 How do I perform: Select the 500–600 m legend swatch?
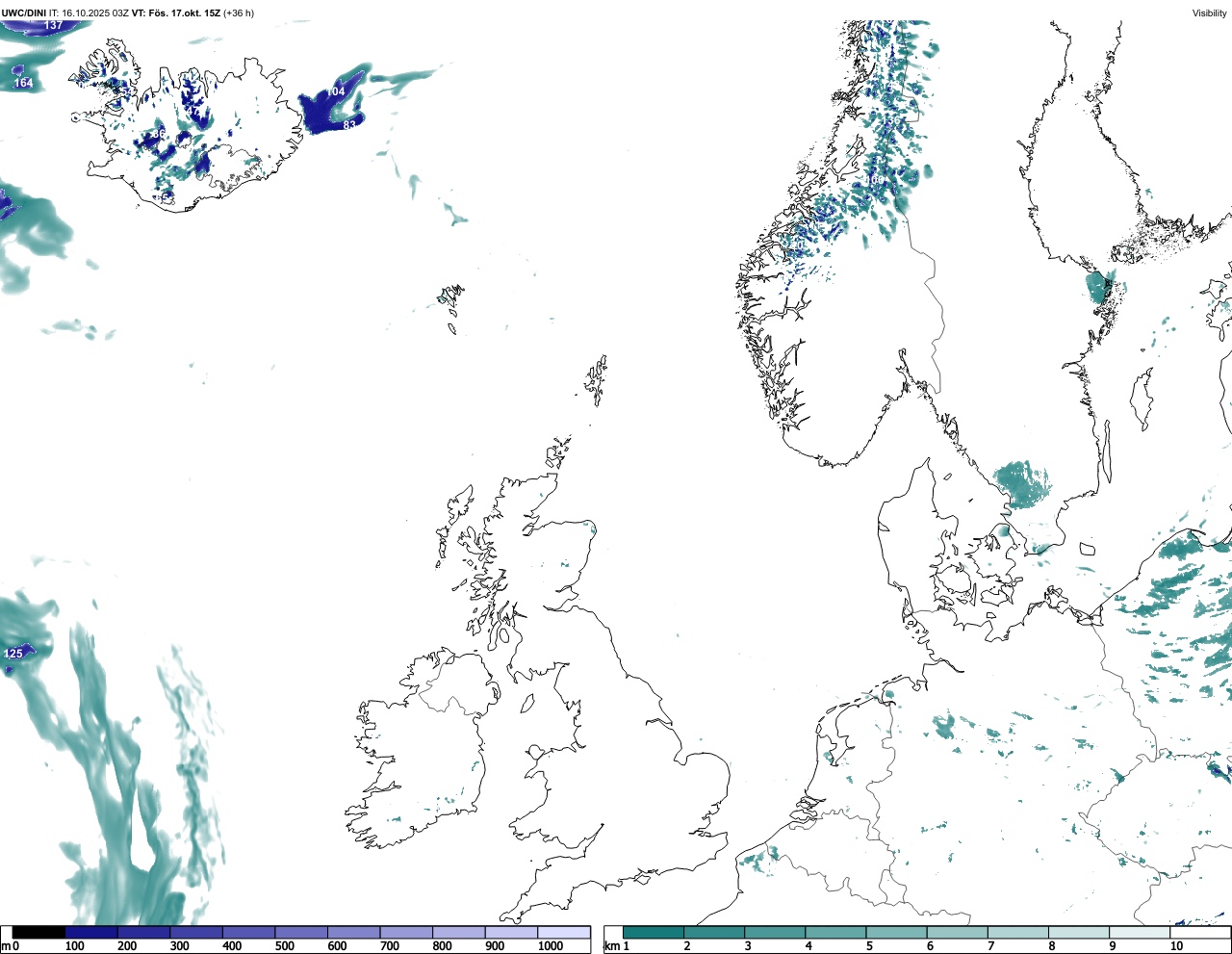point(301,933)
